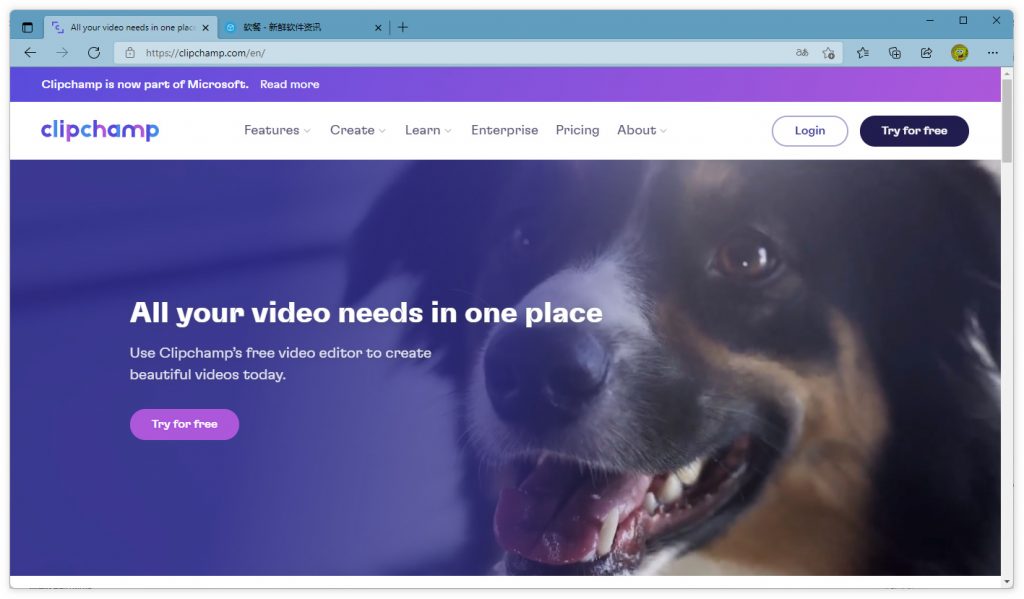Expand the Features dropdown menu

point(277,131)
